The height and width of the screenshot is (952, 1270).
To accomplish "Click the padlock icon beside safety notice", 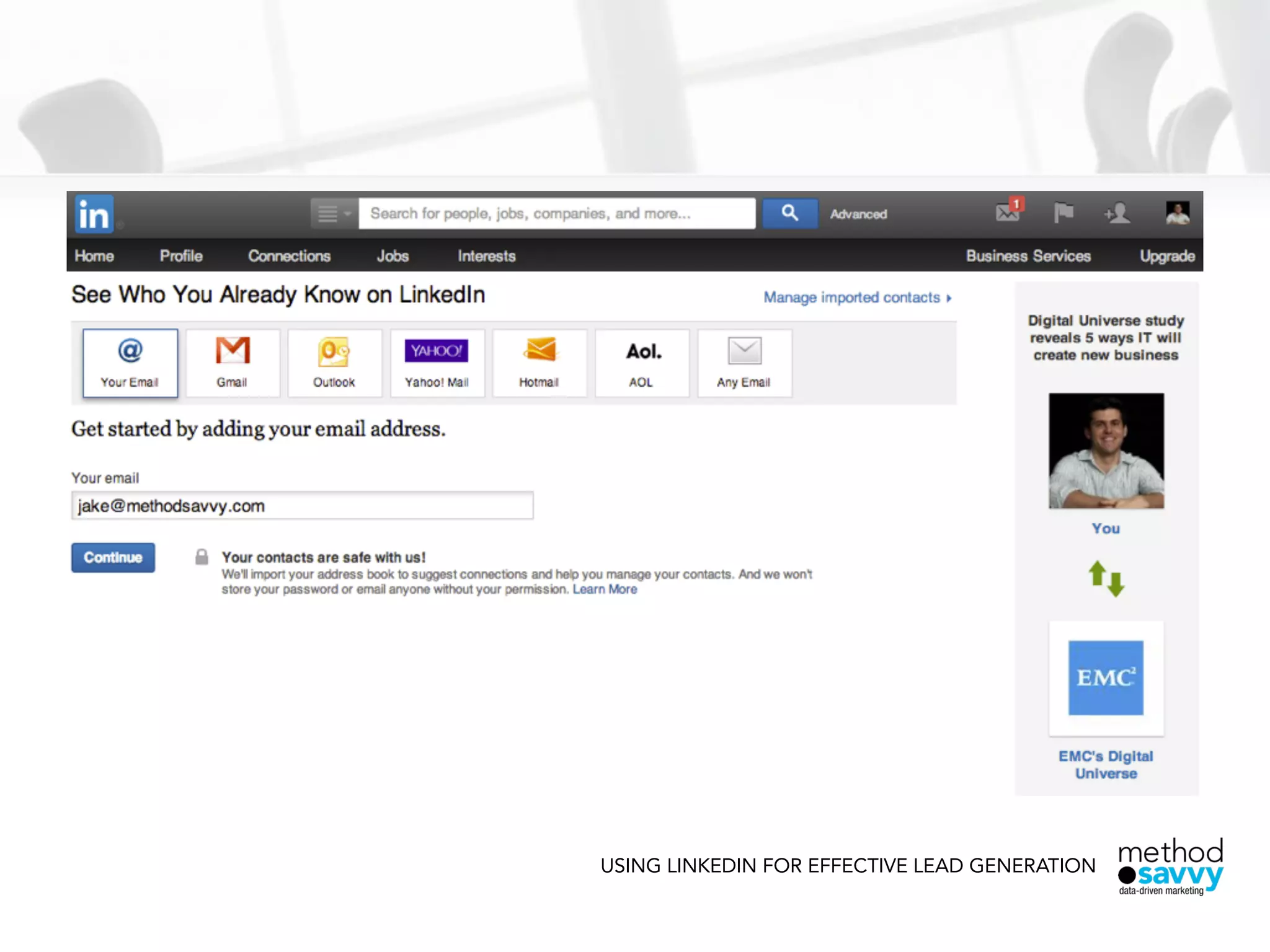I will tap(202, 557).
